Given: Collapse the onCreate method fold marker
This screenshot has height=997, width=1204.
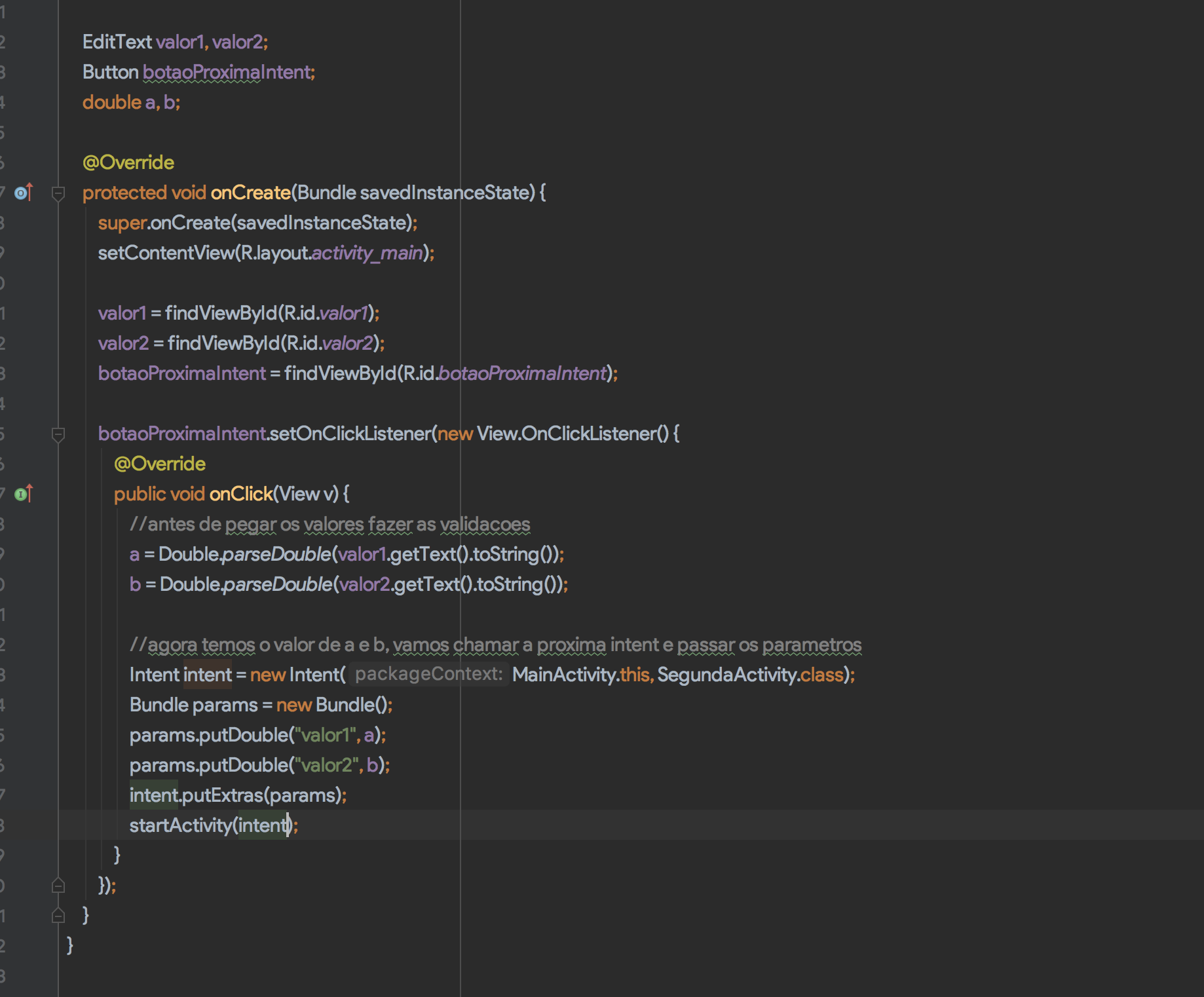Looking at the screenshot, I should pos(58,193).
